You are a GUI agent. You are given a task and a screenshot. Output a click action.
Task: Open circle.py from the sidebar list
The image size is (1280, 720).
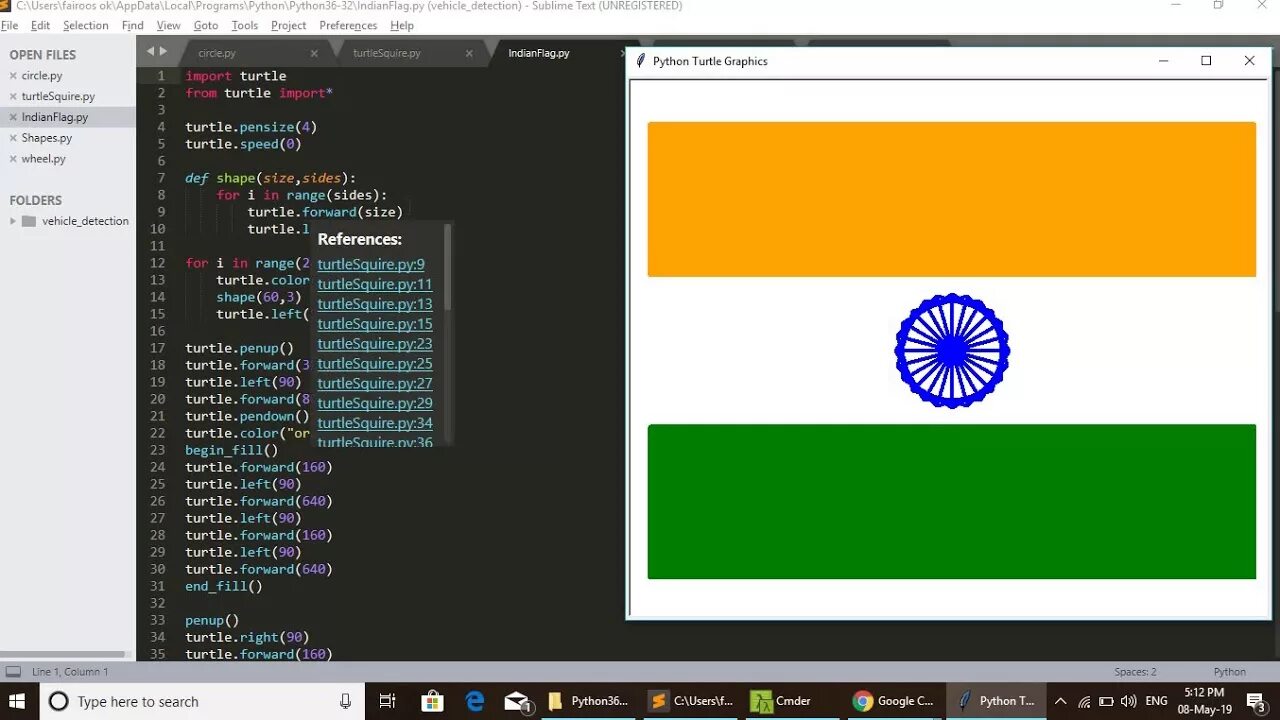(42, 76)
